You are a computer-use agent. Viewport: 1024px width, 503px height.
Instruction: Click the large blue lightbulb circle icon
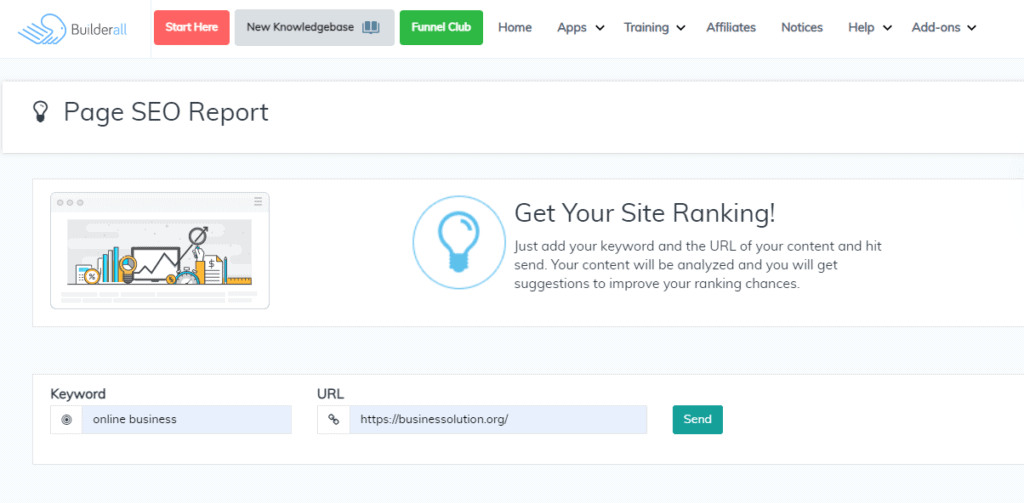[x=459, y=242]
